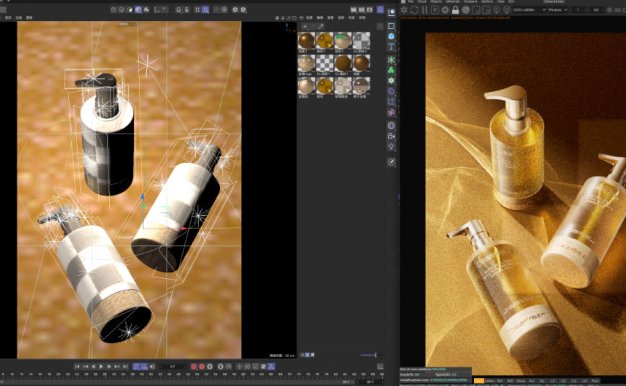Viewport: 626px width, 386px height.
Task: Open the File menu in Live Viewer
Action: pyautogui.click(x=410, y=2)
